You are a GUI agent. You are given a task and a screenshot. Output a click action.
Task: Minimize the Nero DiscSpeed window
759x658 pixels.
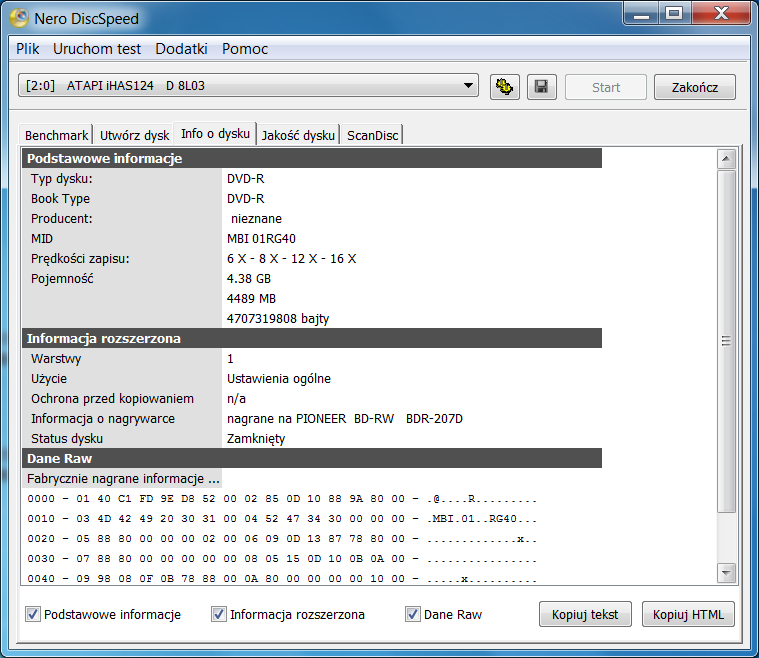[x=641, y=14]
